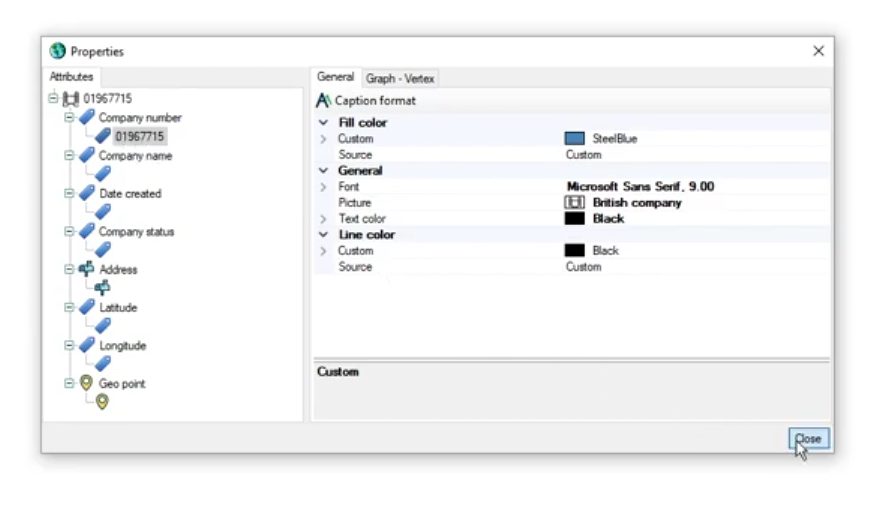The width and height of the screenshot is (884, 511).
Task: Collapse the Company name tree node
Action: coord(69,156)
